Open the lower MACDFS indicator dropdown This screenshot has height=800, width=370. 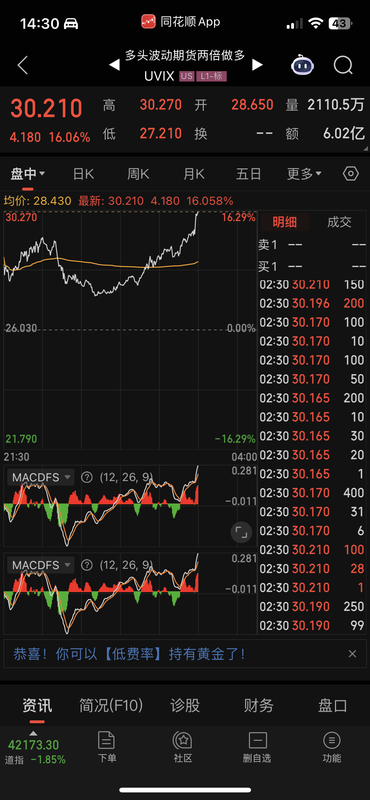[x=40, y=565]
